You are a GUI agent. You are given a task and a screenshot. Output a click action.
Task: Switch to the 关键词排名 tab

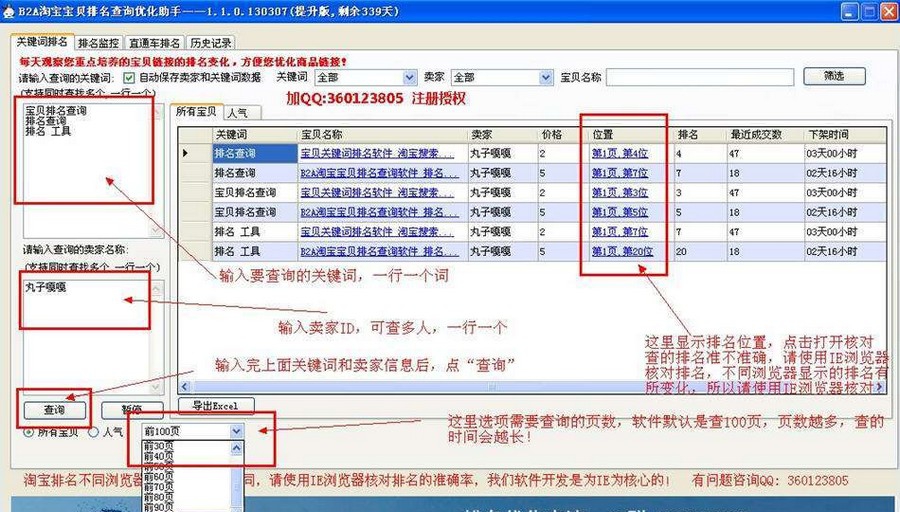click(x=42, y=42)
